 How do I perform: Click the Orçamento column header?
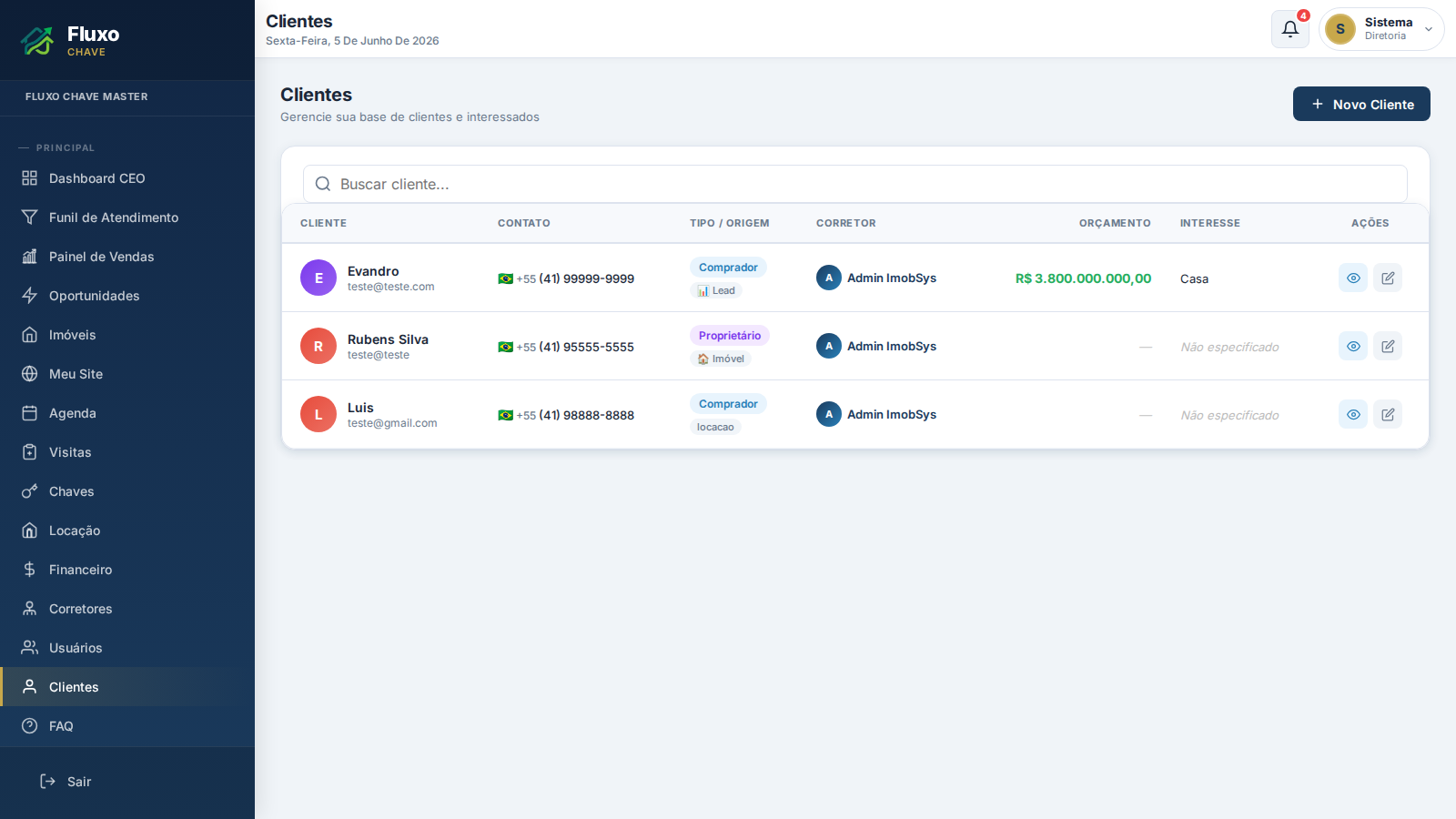[1115, 223]
